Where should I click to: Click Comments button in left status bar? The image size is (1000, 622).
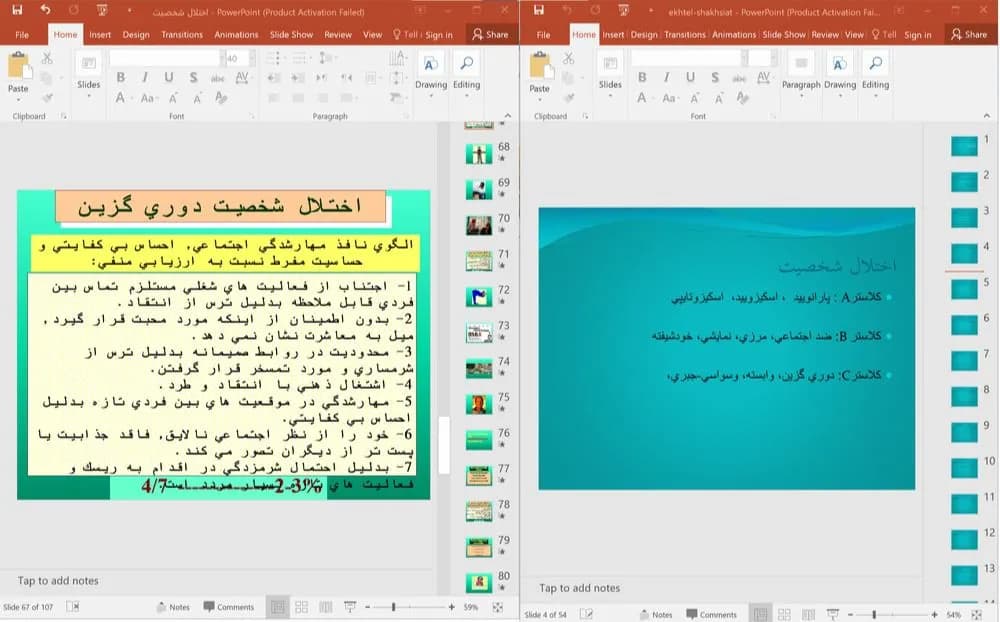228,607
